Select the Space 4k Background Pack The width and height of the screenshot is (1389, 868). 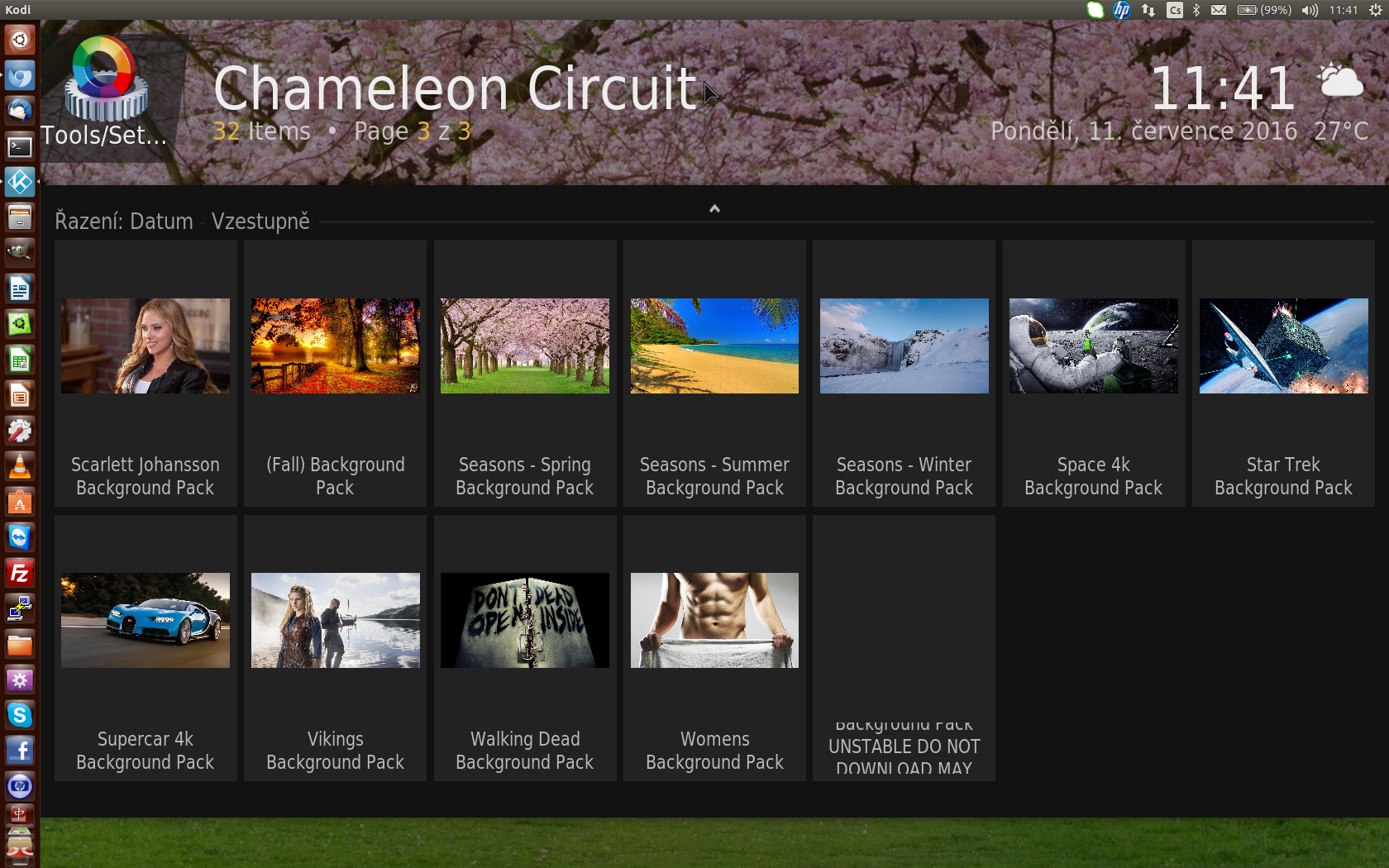(x=1093, y=374)
